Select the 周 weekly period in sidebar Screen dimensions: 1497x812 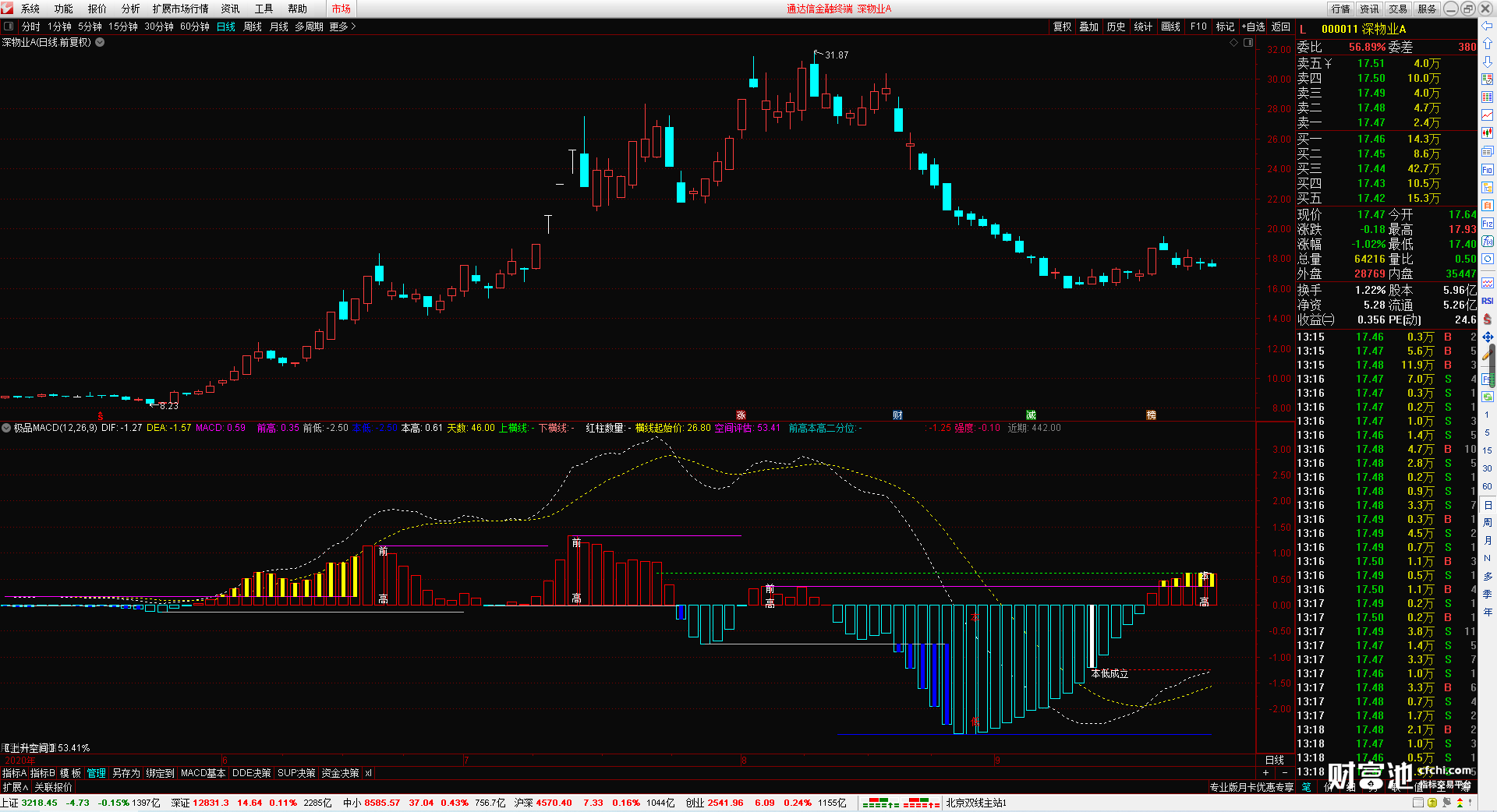coord(1487,522)
